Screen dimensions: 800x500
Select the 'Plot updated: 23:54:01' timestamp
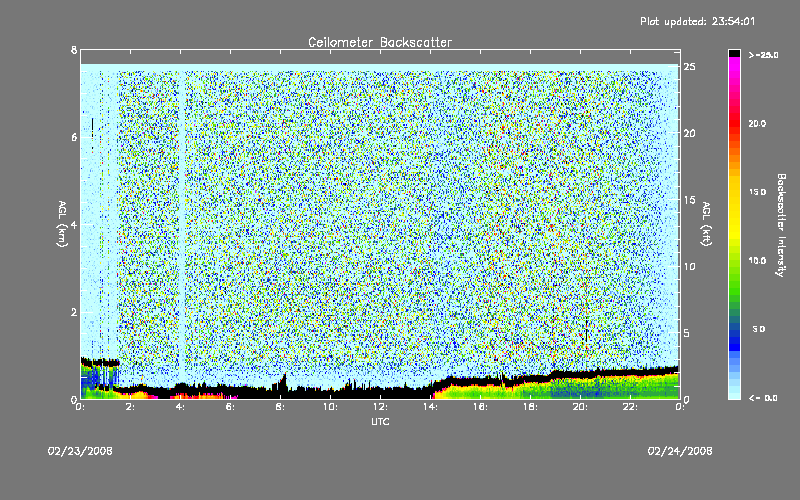point(697,21)
